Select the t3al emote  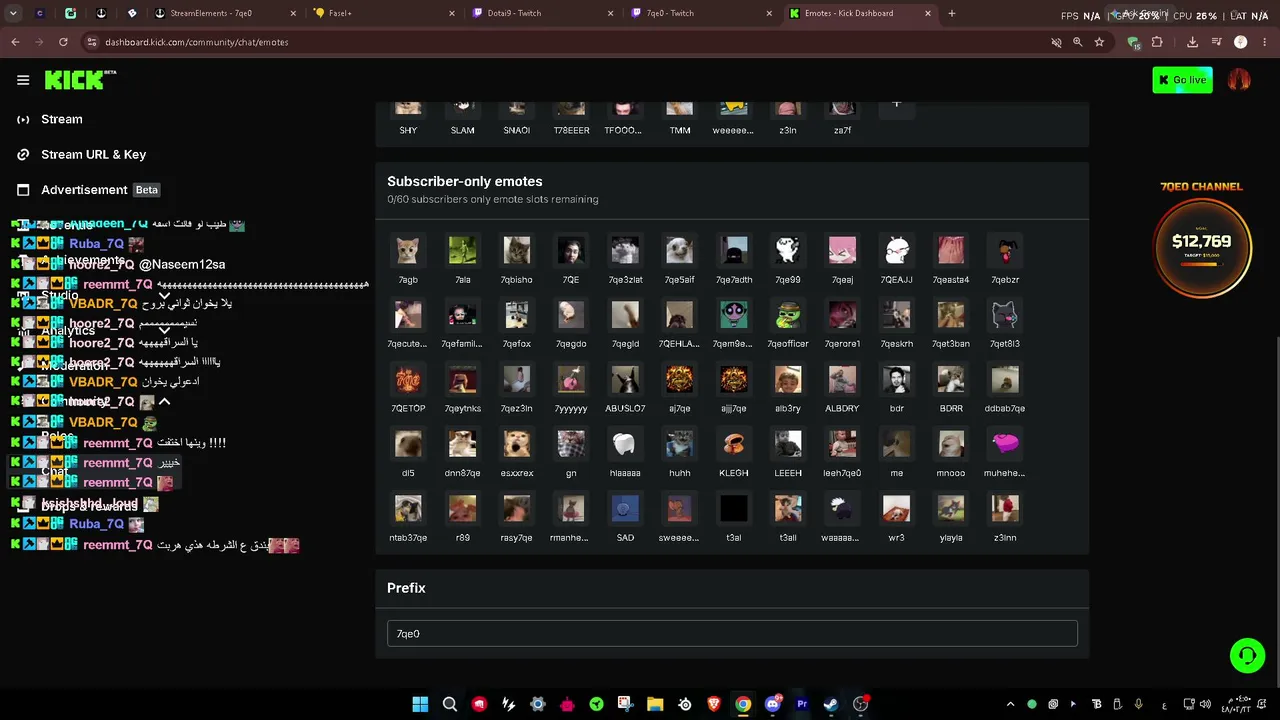coord(734,509)
